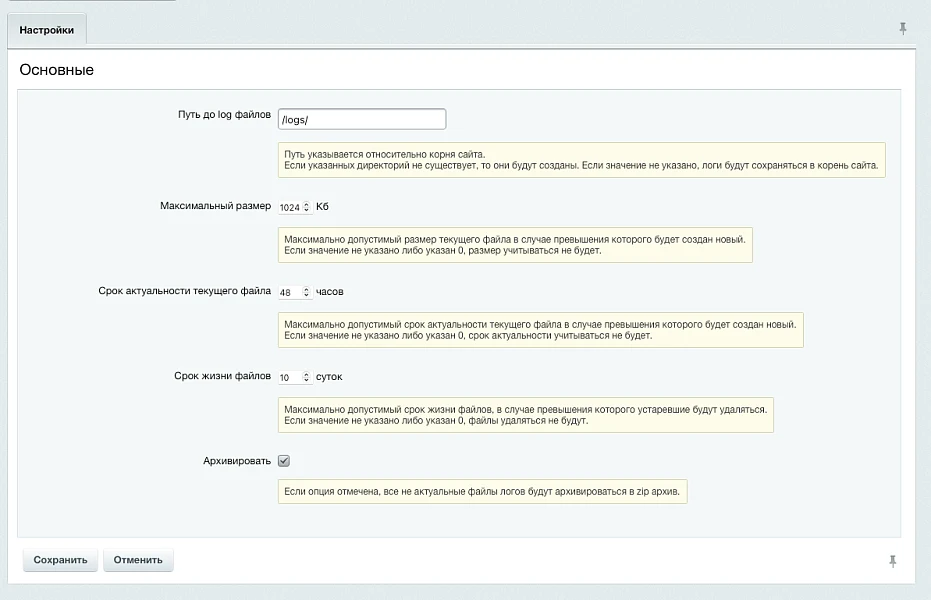The image size is (931, 600).
Task: Click the Максимальный размер label
Action: 216,206
